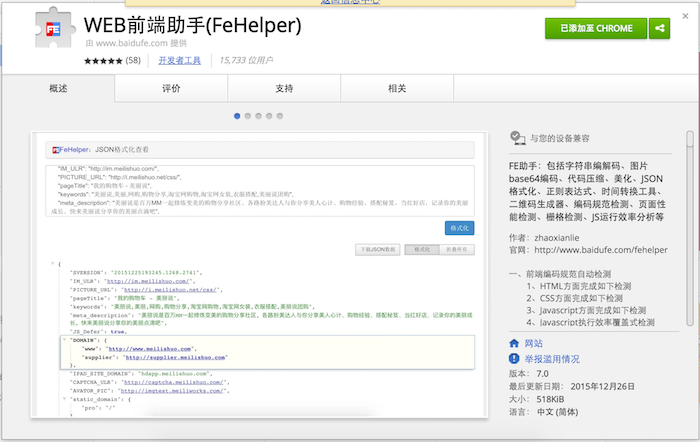This screenshot has width=700, height=442.
Task: Click the blue 格式化 button in the screenshot
Action: point(459,228)
